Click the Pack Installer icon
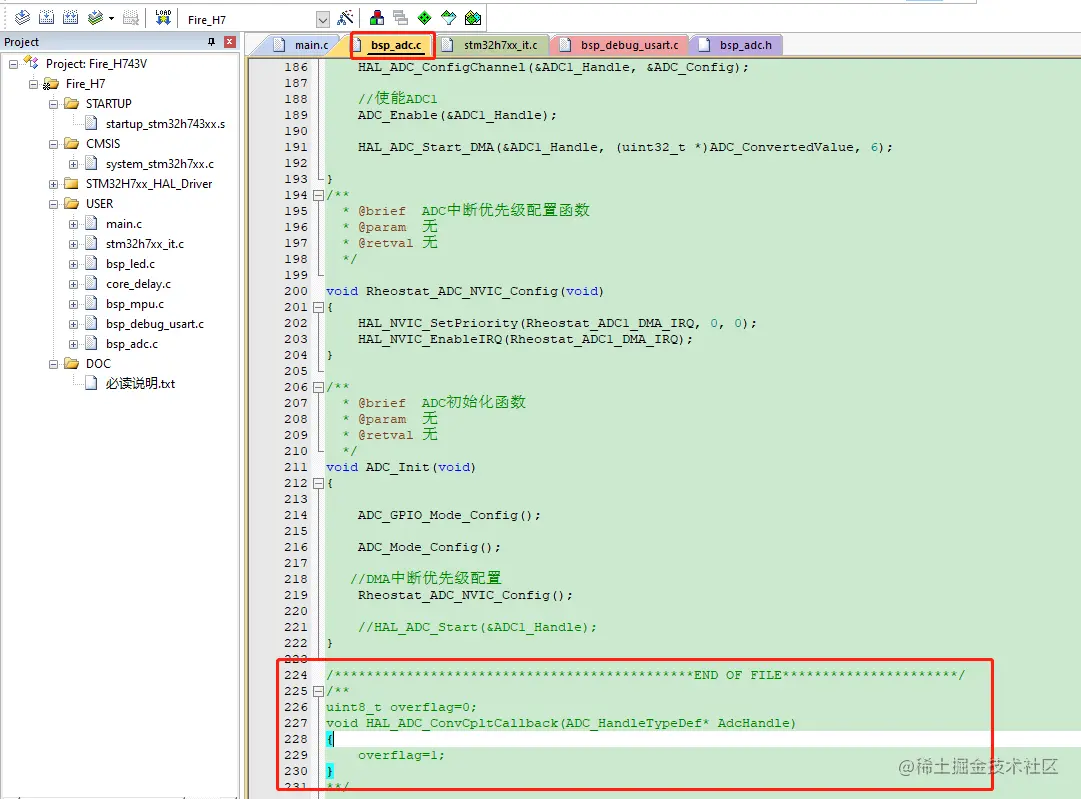 [x=473, y=18]
